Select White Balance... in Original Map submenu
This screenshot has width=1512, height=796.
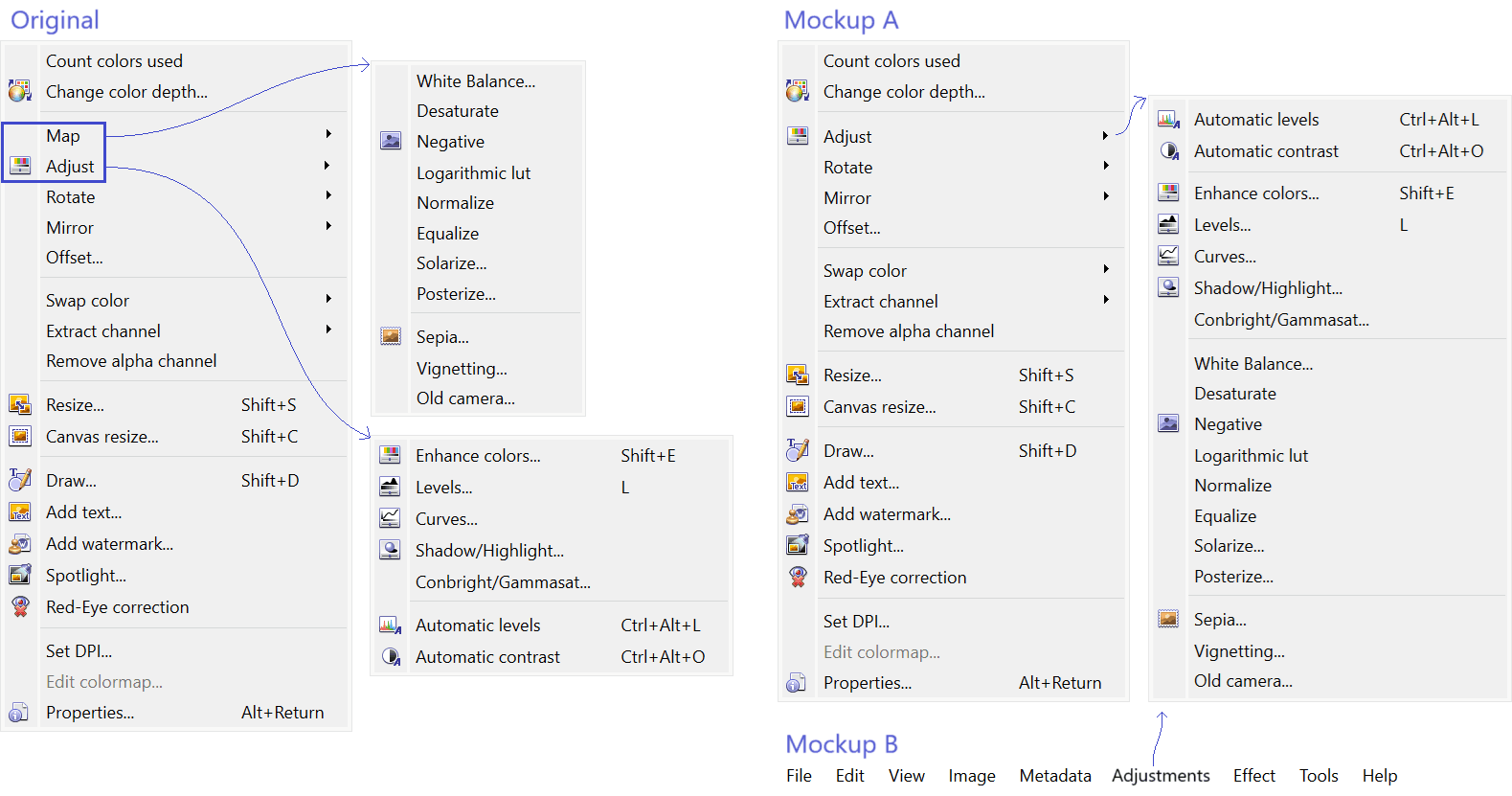coord(476,81)
